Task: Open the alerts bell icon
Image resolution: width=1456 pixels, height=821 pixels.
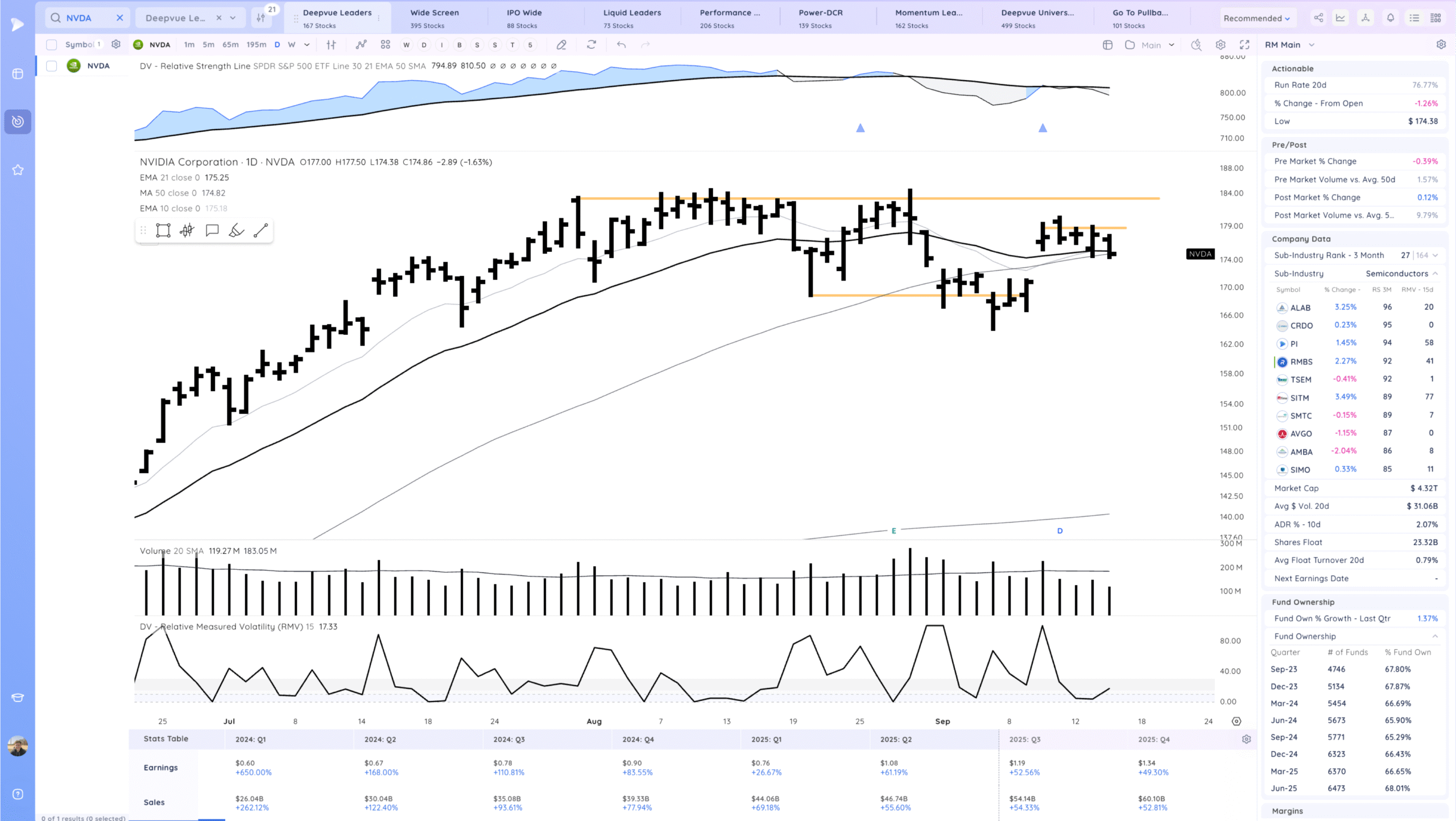Action: pos(1390,18)
